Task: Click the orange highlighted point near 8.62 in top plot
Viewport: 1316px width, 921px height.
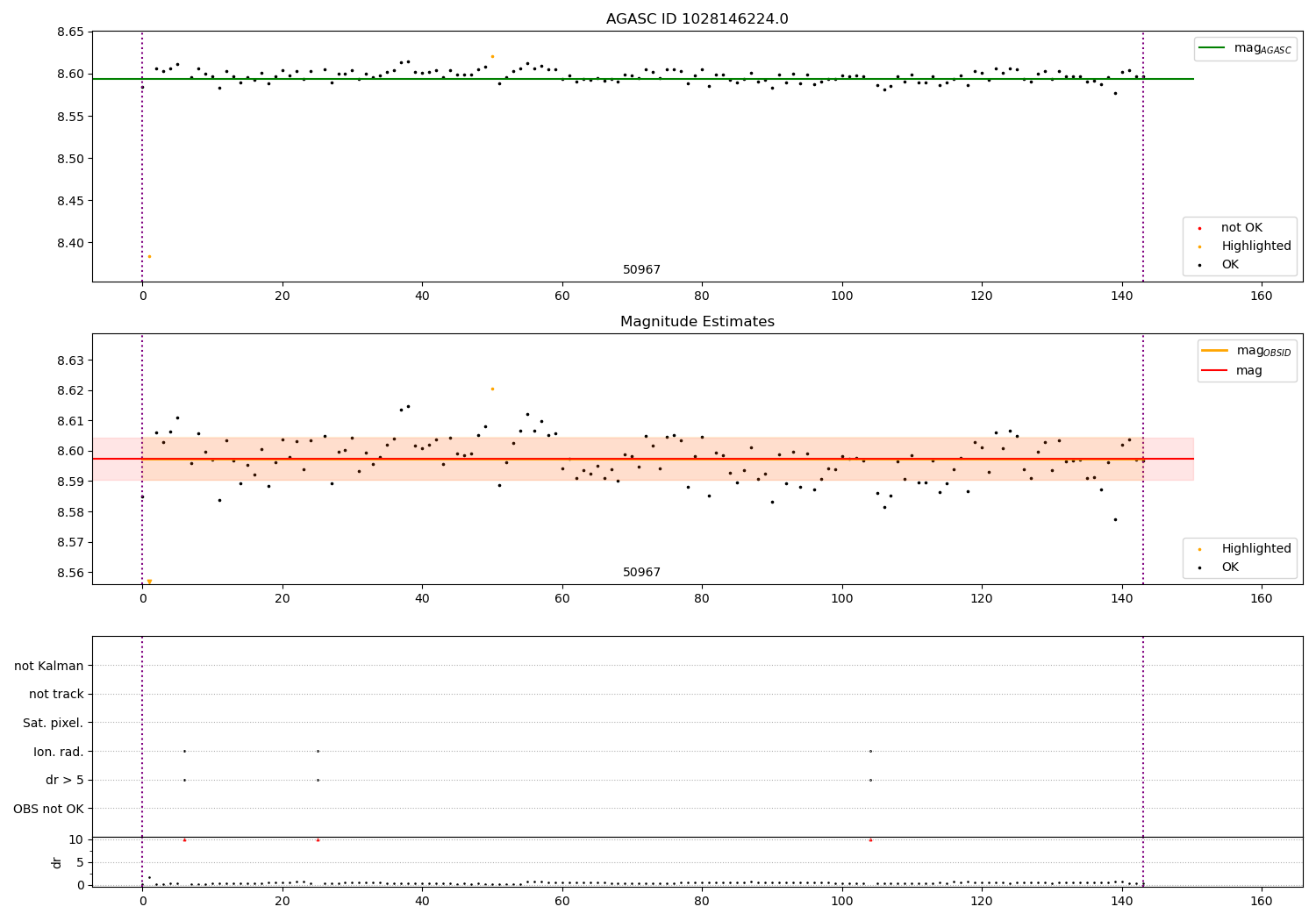Action: pyautogui.click(x=492, y=56)
